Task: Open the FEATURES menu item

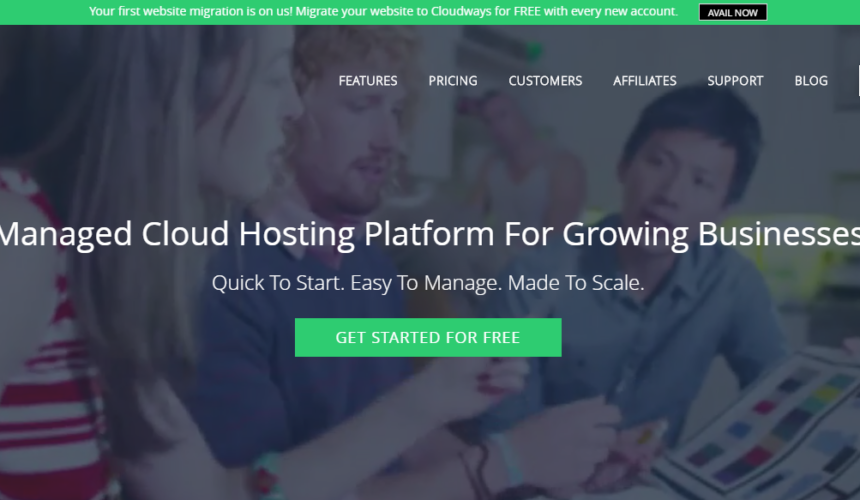Action: click(367, 81)
